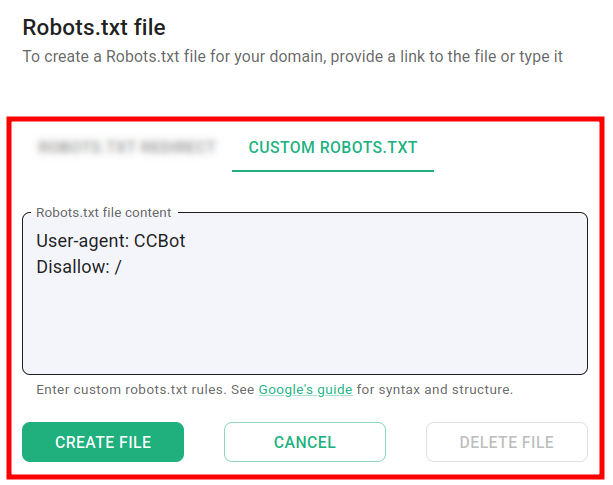Click the word CCBot in the editor
613x485 pixels.
pos(160,241)
